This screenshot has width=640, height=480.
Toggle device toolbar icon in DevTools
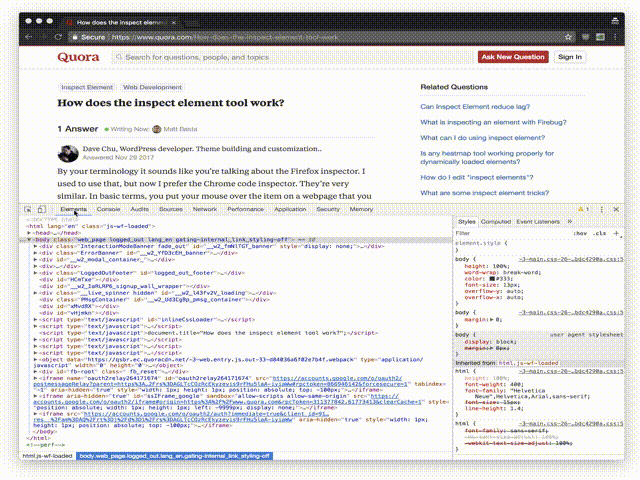pyautogui.click(x=42, y=209)
